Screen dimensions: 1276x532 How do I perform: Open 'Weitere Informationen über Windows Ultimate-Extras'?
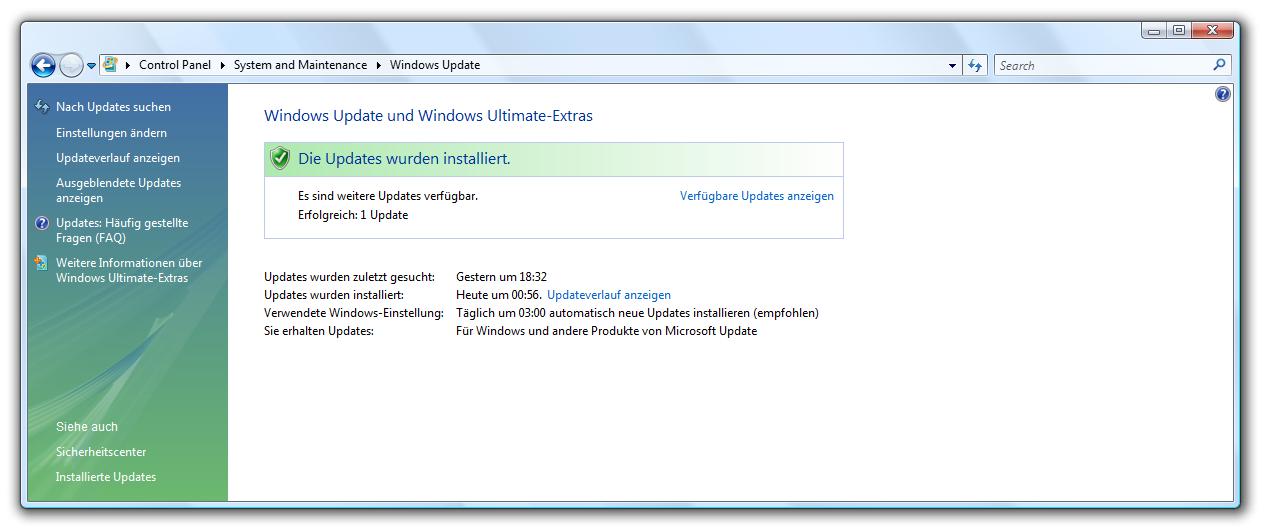point(128,270)
